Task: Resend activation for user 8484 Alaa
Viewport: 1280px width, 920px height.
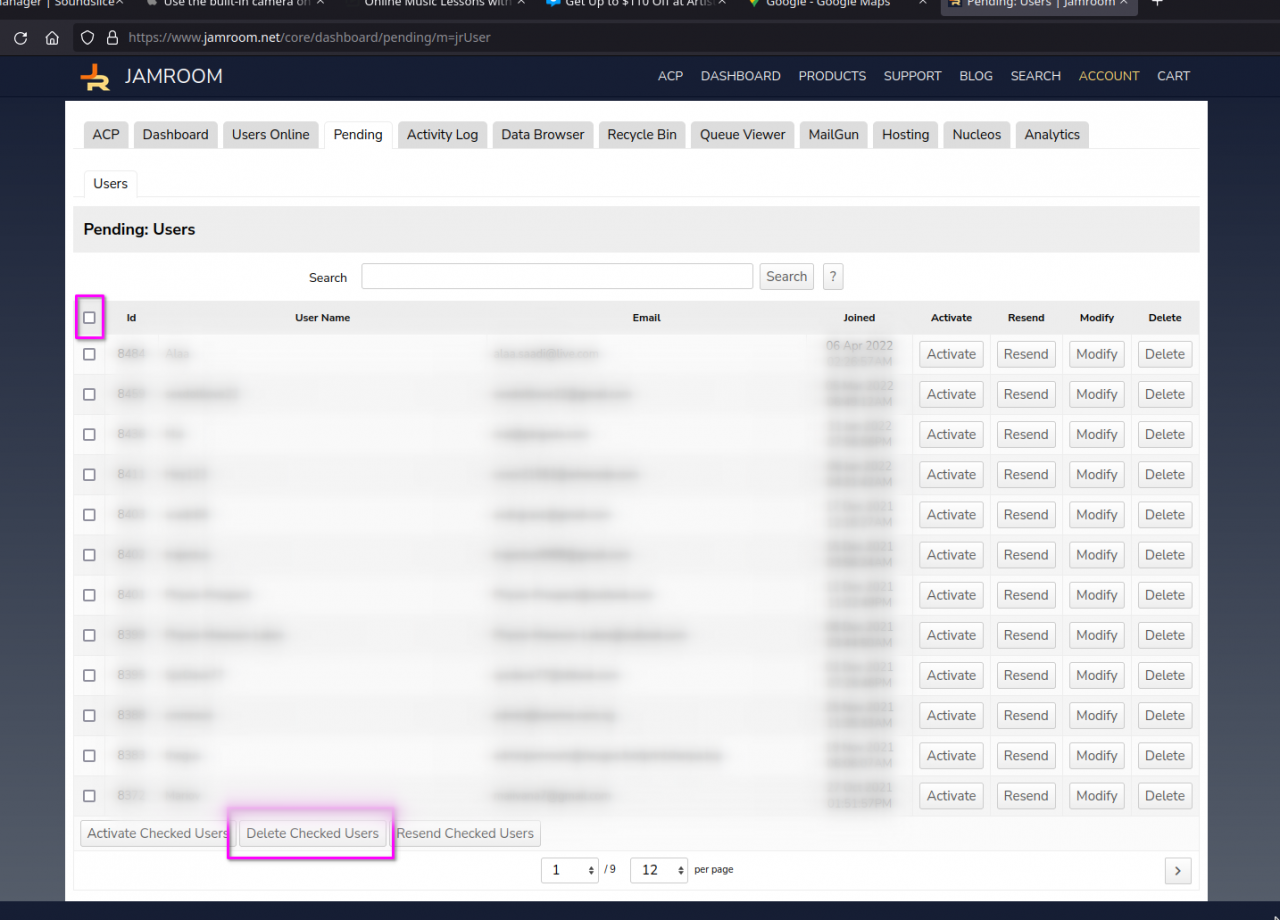Action: coord(1026,354)
